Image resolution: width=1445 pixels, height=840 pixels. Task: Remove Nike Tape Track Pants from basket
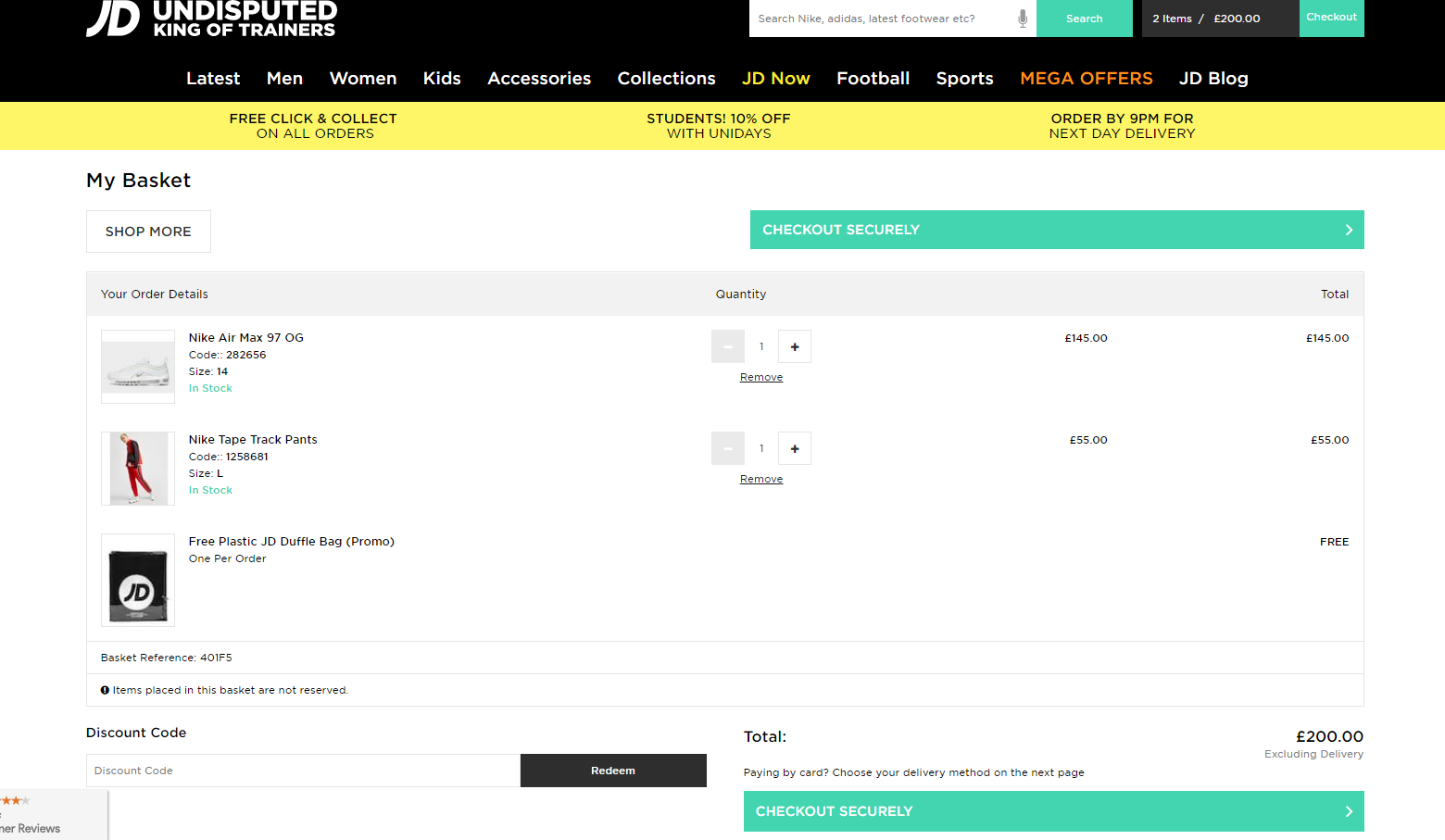tap(761, 479)
